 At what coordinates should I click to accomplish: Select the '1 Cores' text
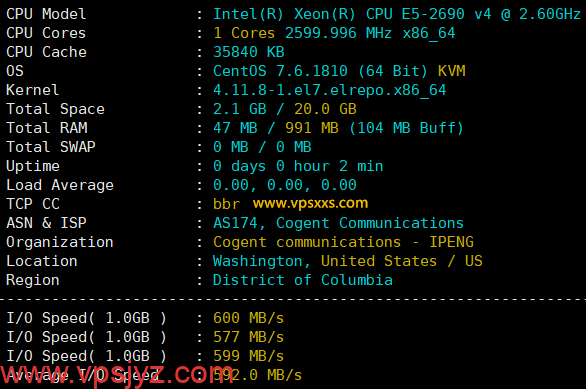point(244,33)
